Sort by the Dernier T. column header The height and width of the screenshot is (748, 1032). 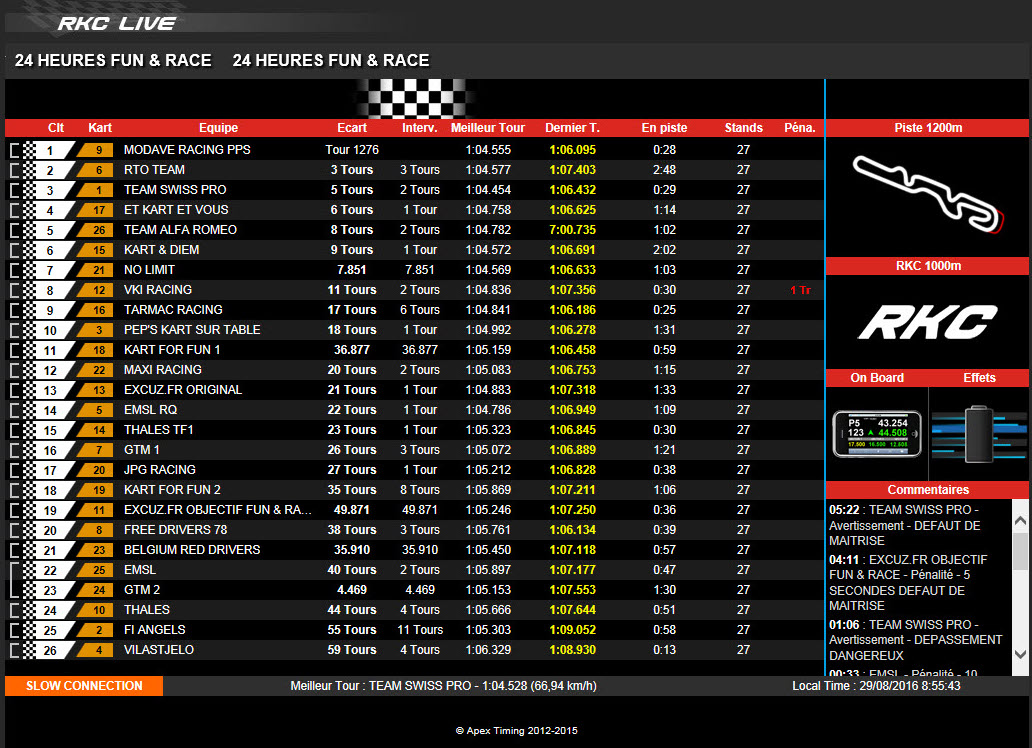[572, 128]
